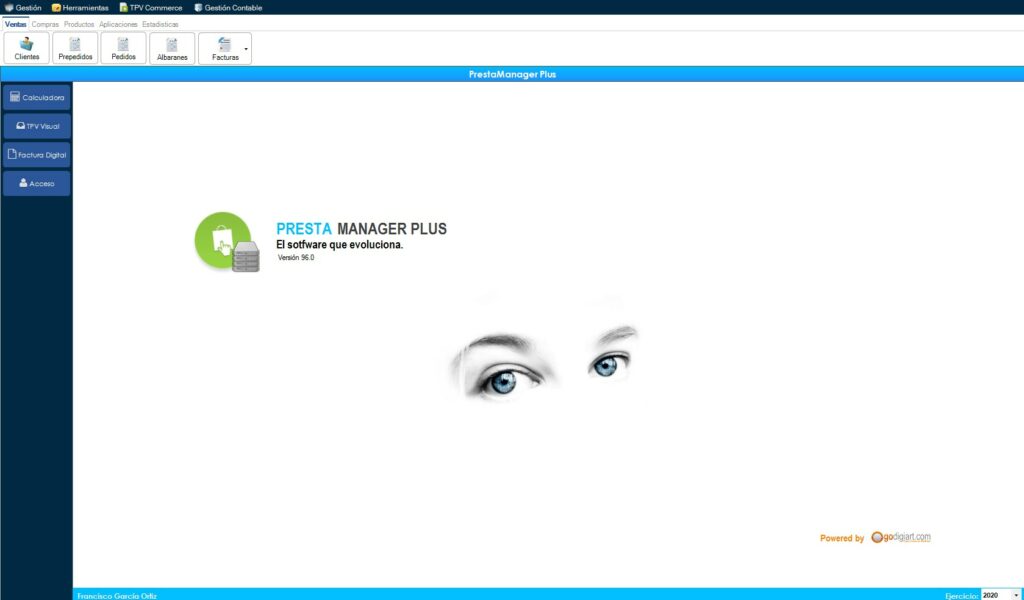
Task: Click the PrestaManager Plus title bar text
Action: click(512, 74)
